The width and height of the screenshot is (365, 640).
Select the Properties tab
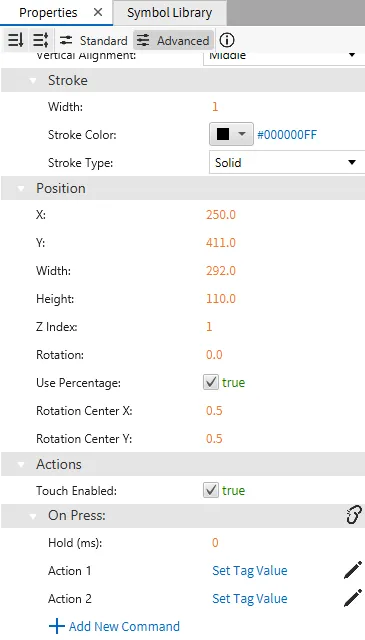click(x=48, y=13)
